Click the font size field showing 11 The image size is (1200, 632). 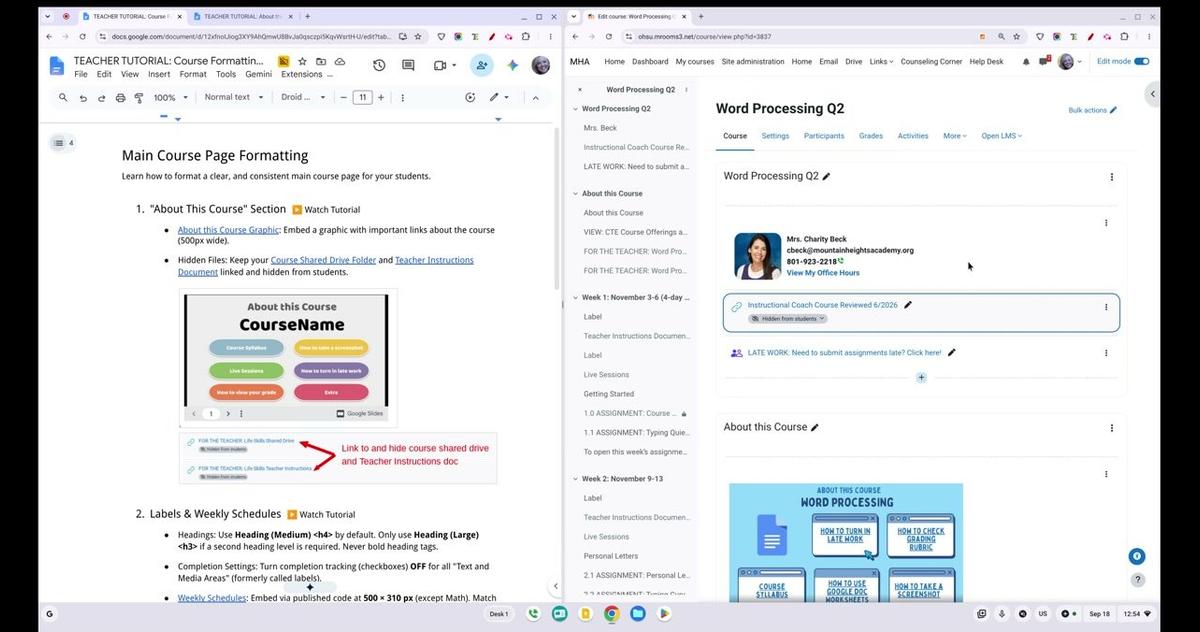click(x=362, y=97)
